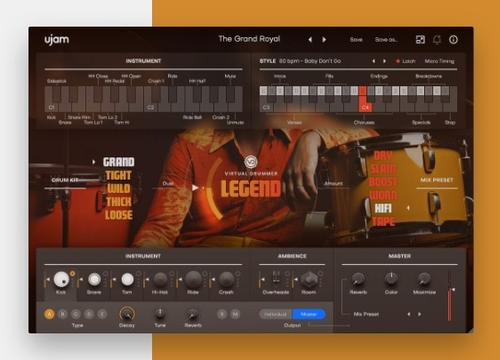
Task: Choose the TIGHT drum kit
Action: tap(118, 175)
